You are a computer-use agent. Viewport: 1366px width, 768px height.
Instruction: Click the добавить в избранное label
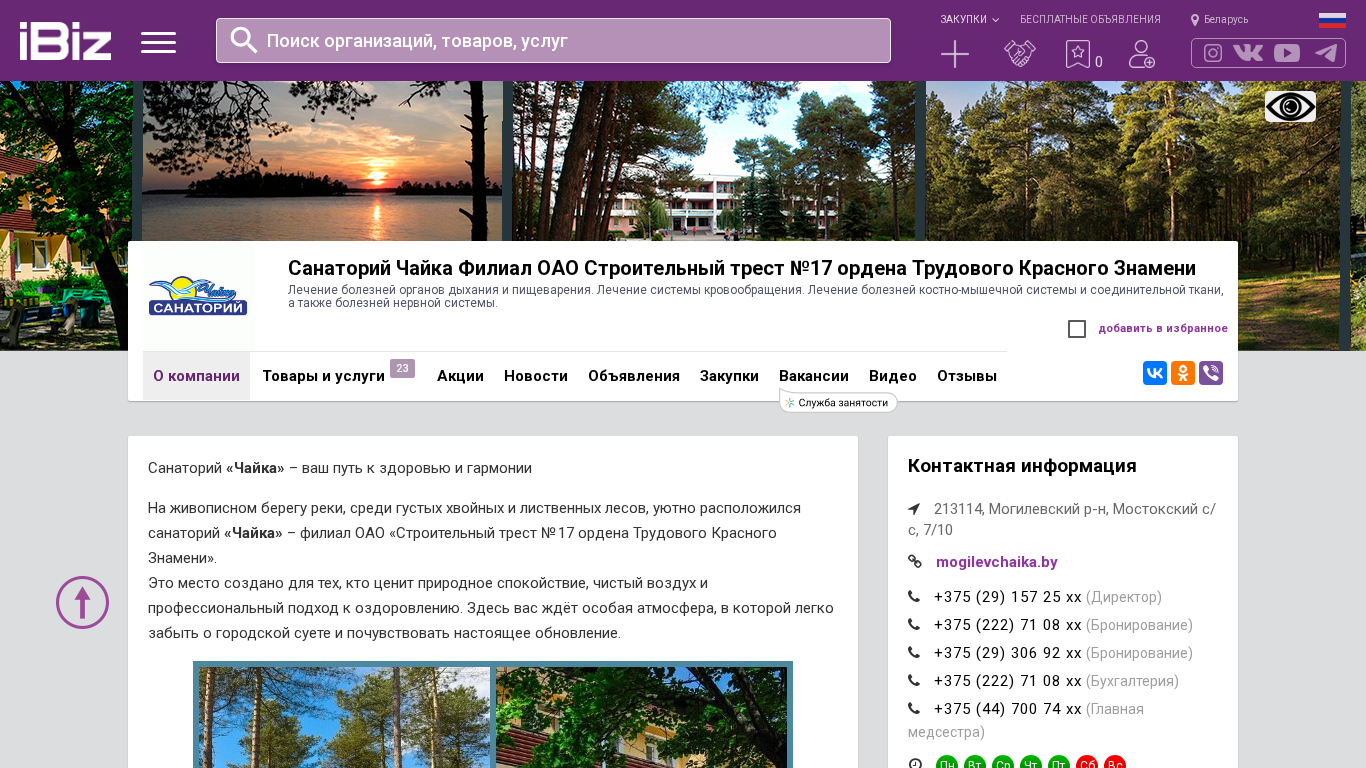click(1163, 329)
